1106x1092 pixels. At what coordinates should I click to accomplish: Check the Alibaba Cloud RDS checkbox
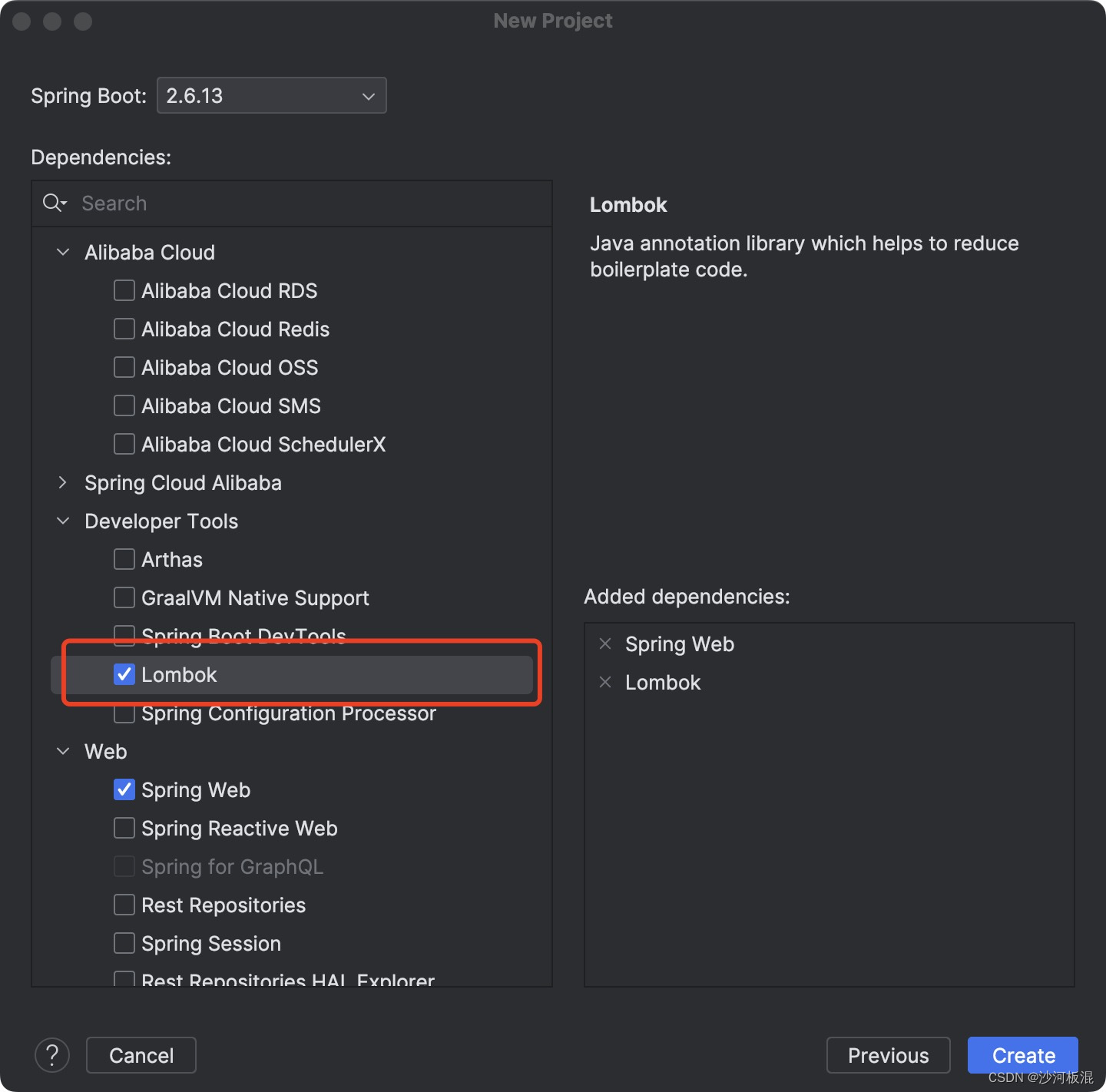point(124,290)
